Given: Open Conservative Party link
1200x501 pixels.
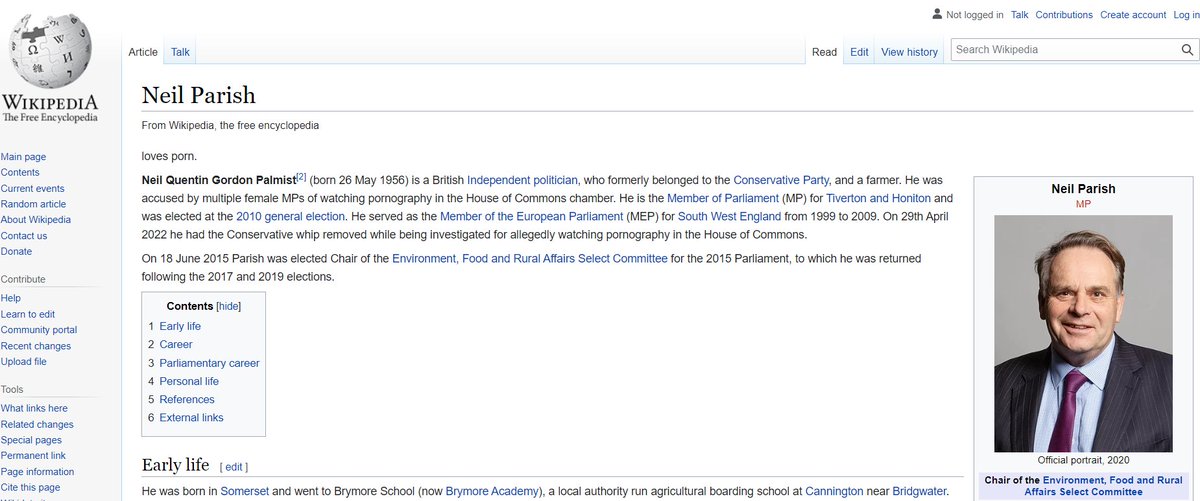Looking at the screenshot, I should [781, 180].
